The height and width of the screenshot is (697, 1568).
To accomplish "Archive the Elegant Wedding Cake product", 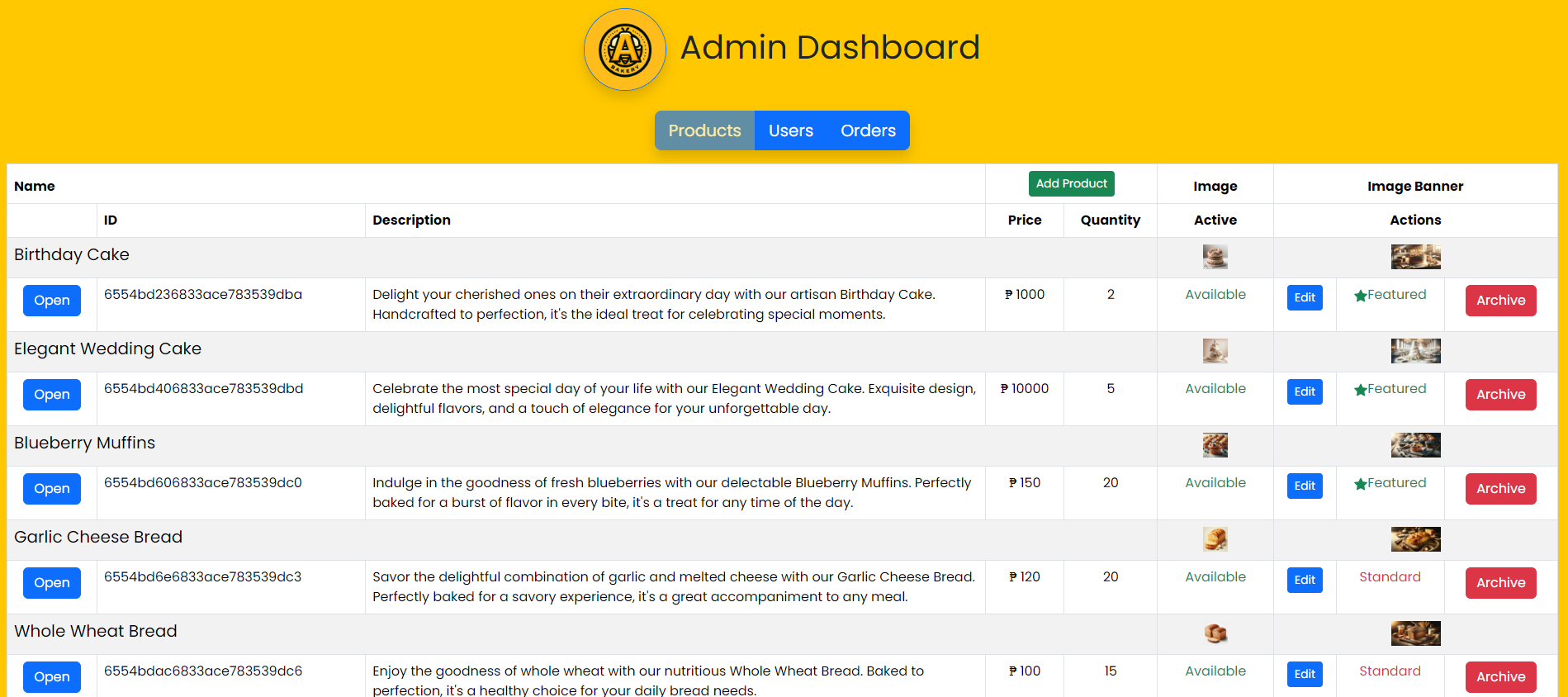I will tap(1500, 395).
